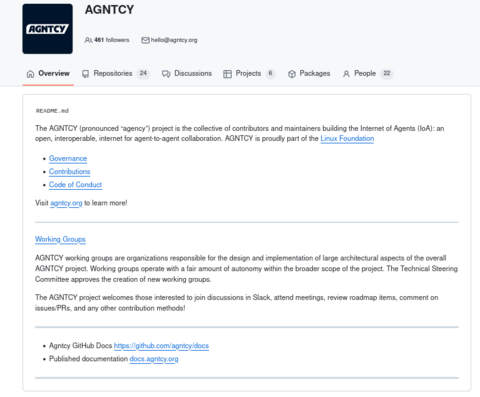
Task: Click the hello@agntcy.org email link
Action: [174, 40]
